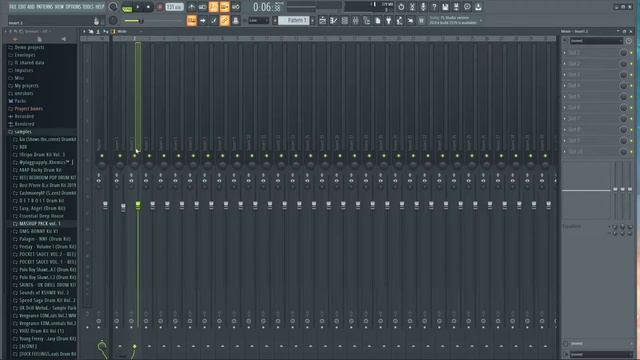The width and height of the screenshot is (640, 360).
Task: Mute the Insert 1 mixer track LED
Action: point(120,156)
